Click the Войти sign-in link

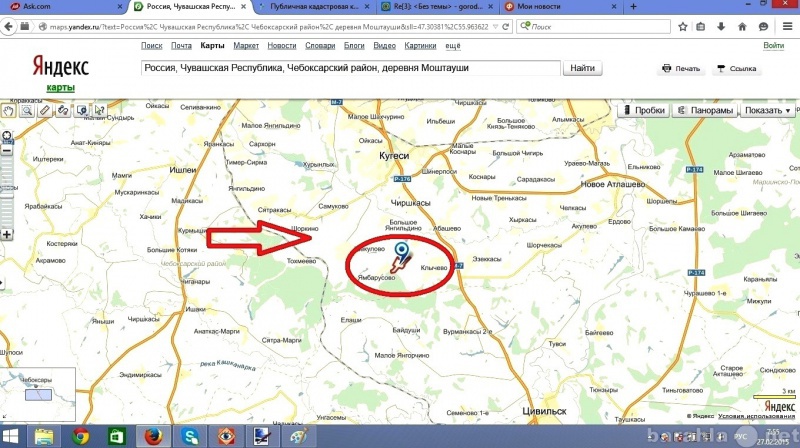(773, 45)
